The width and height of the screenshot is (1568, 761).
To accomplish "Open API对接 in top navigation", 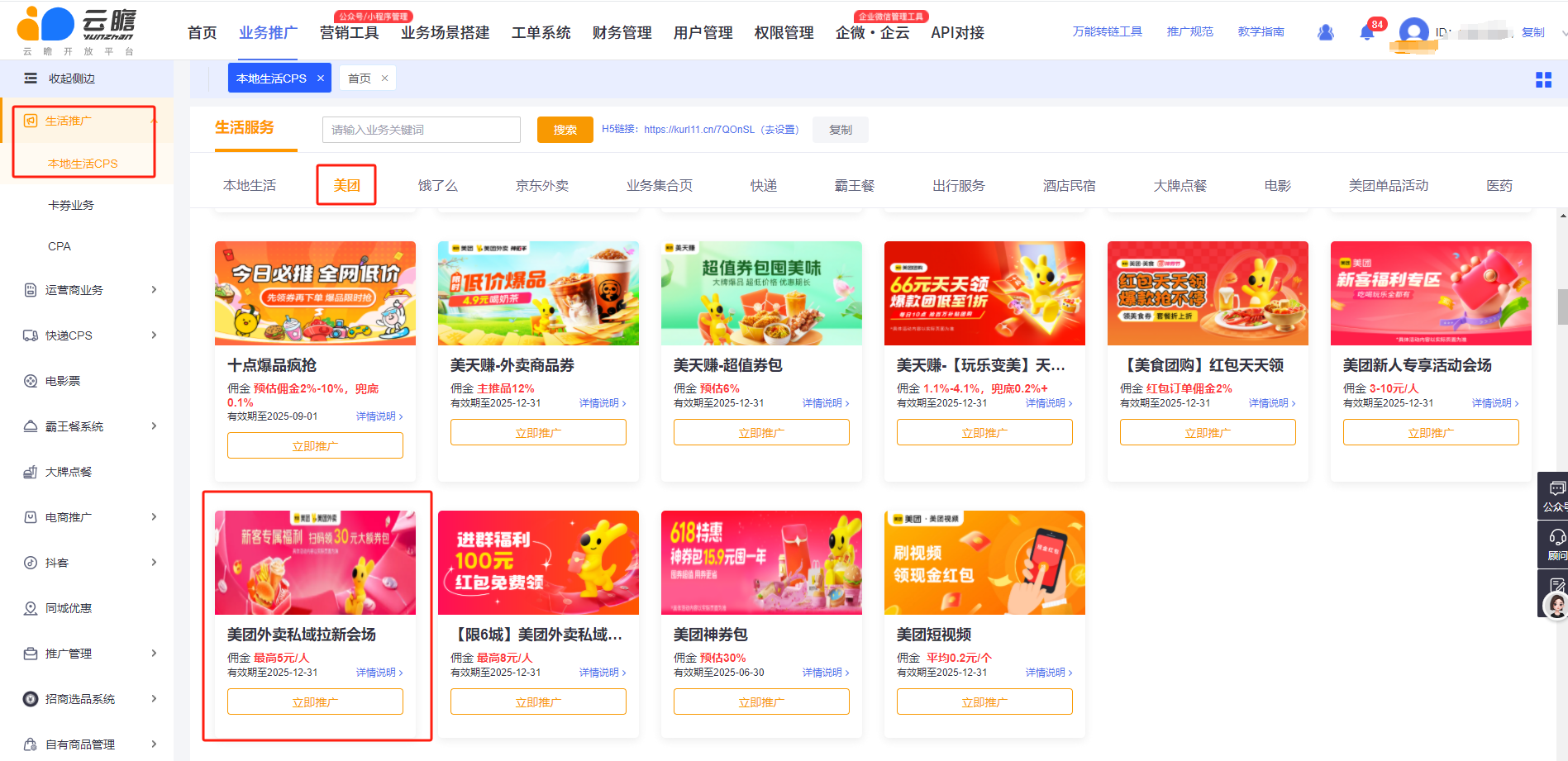I will [957, 33].
